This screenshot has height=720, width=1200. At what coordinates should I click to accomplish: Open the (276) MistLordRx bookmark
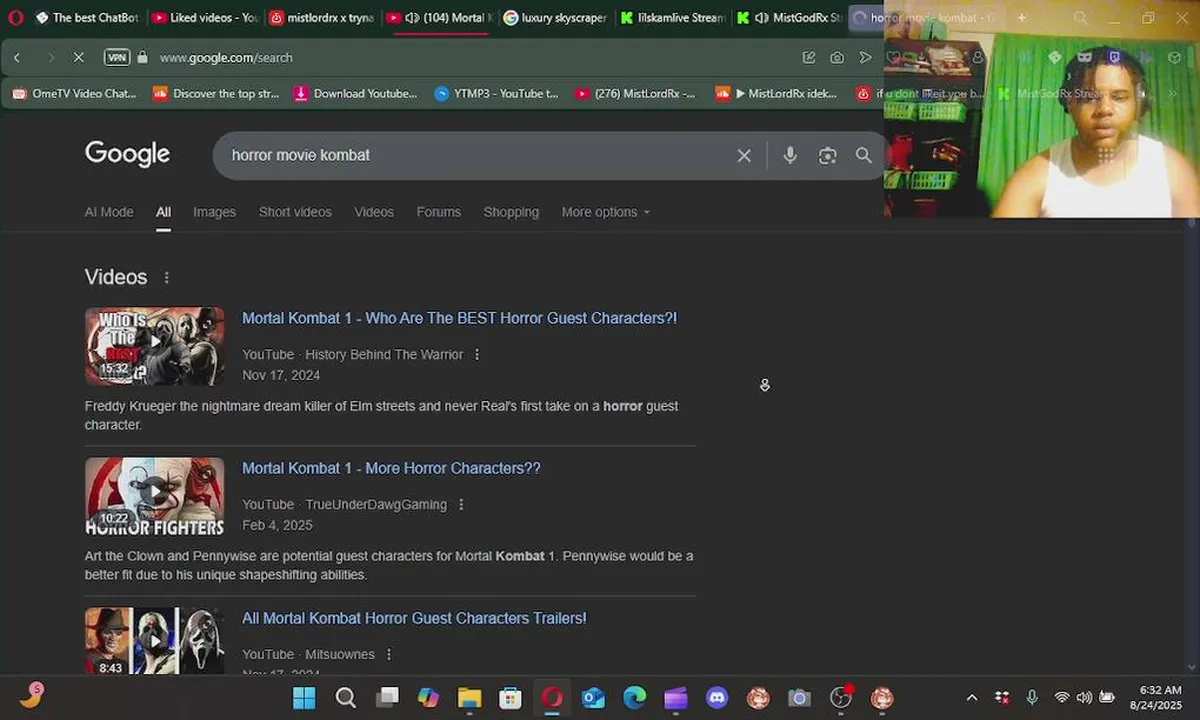636,93
